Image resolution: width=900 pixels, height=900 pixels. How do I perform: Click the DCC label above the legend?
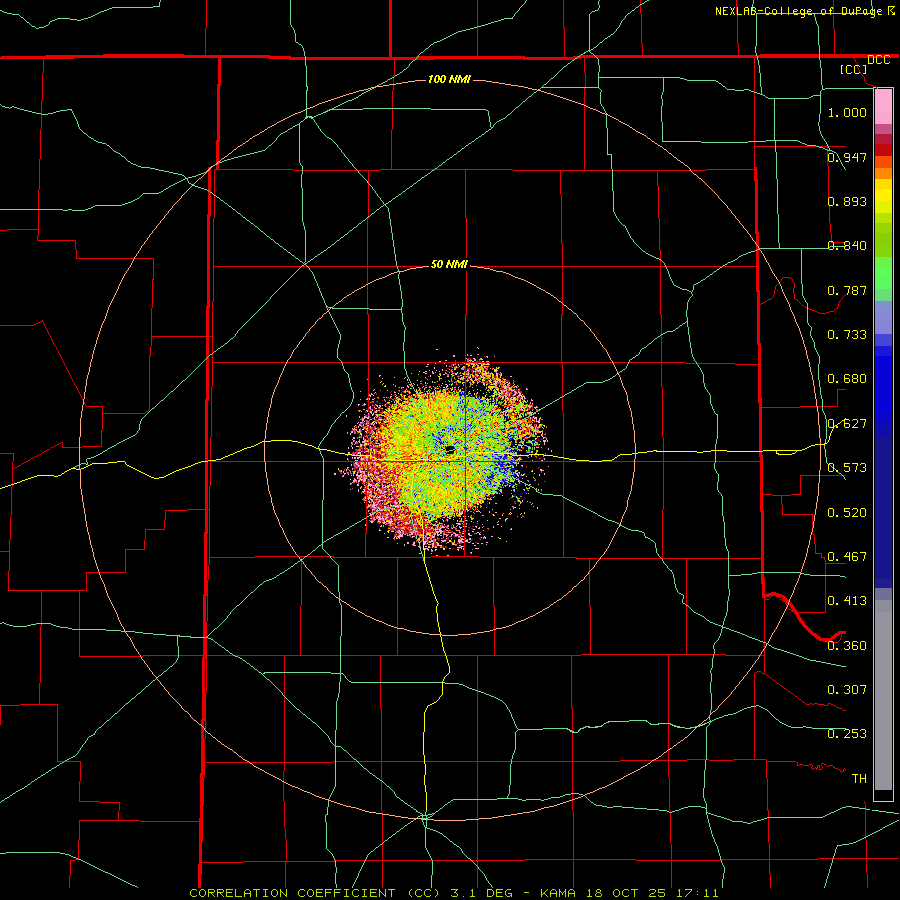pos(878,60)
